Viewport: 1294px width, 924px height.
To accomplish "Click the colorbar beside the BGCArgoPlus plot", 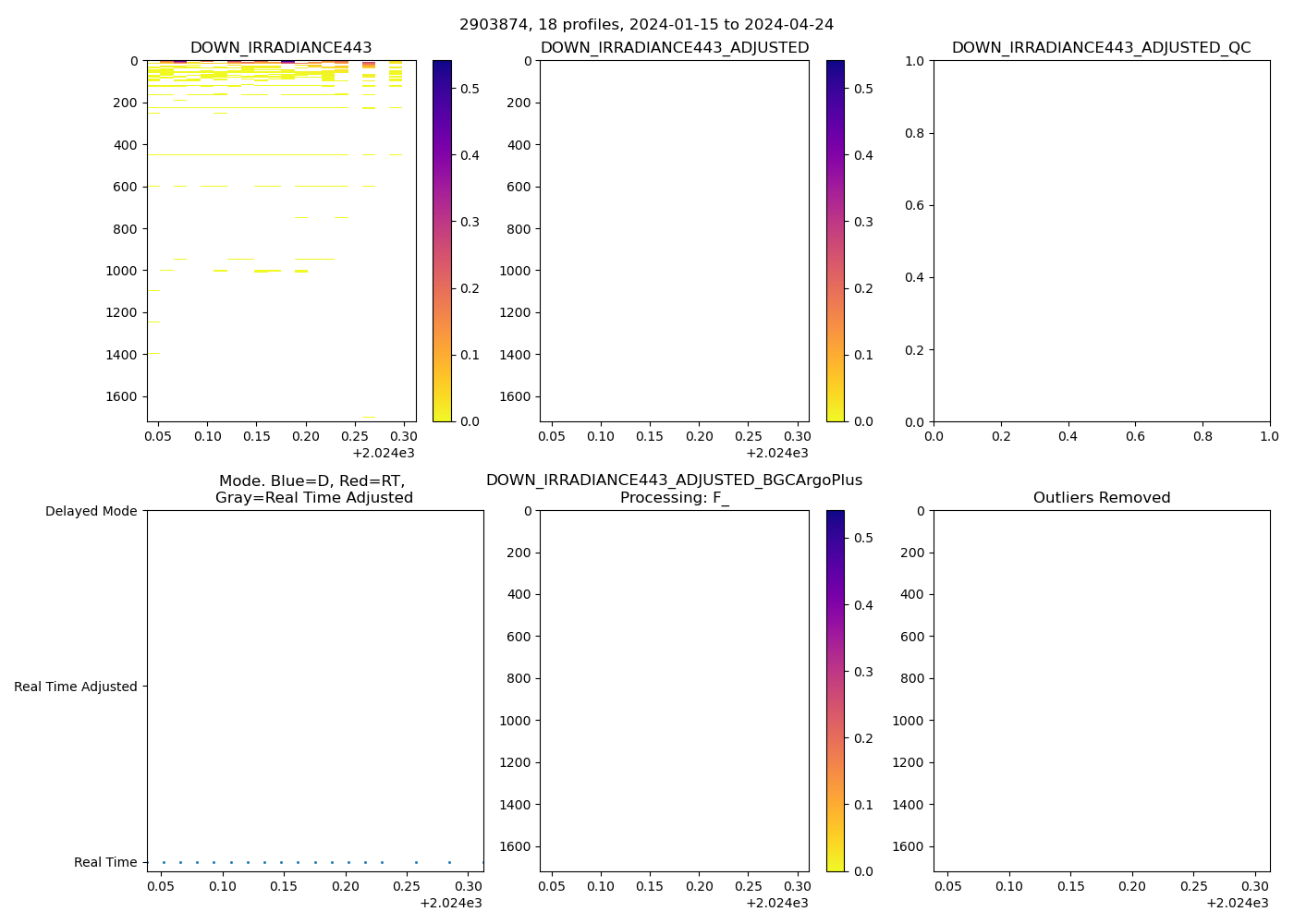I will coord(836,690).
